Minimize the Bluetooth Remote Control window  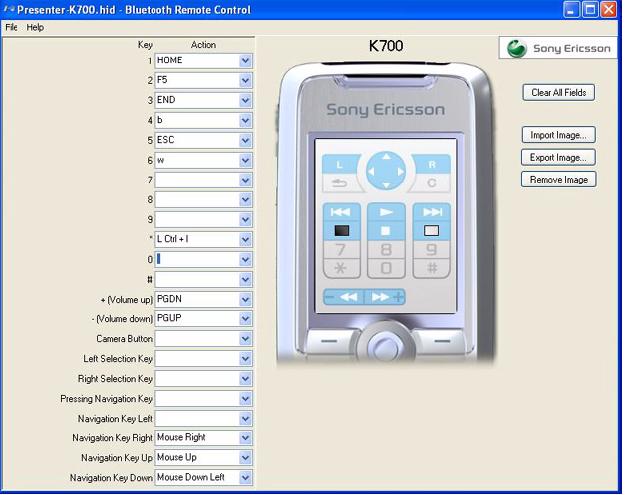pyautogui.click(x=571, y=9)
